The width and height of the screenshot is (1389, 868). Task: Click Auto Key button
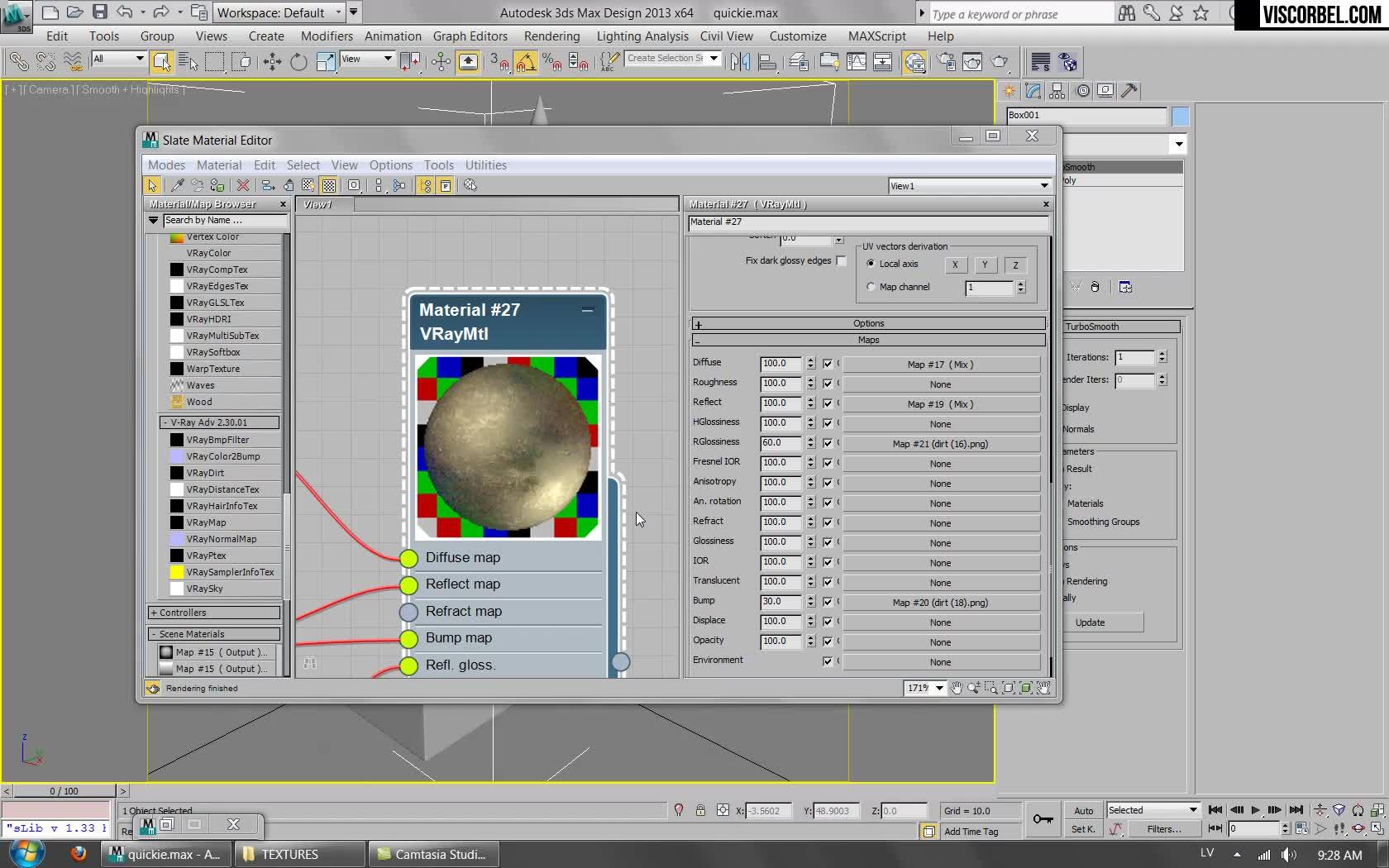coord(1083,811)
